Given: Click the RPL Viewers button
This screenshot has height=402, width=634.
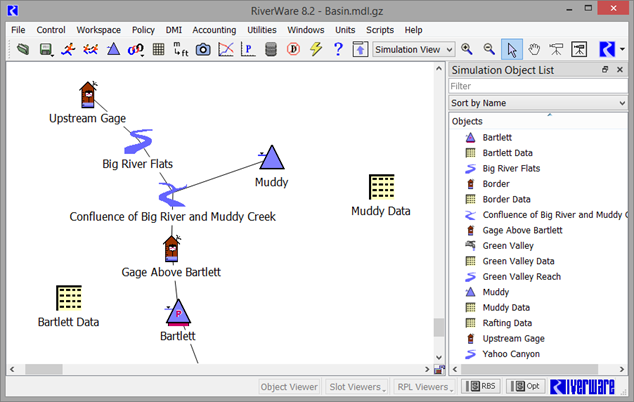Looking at the screenshot, I should pyautogui.click(x=425, y=387).
